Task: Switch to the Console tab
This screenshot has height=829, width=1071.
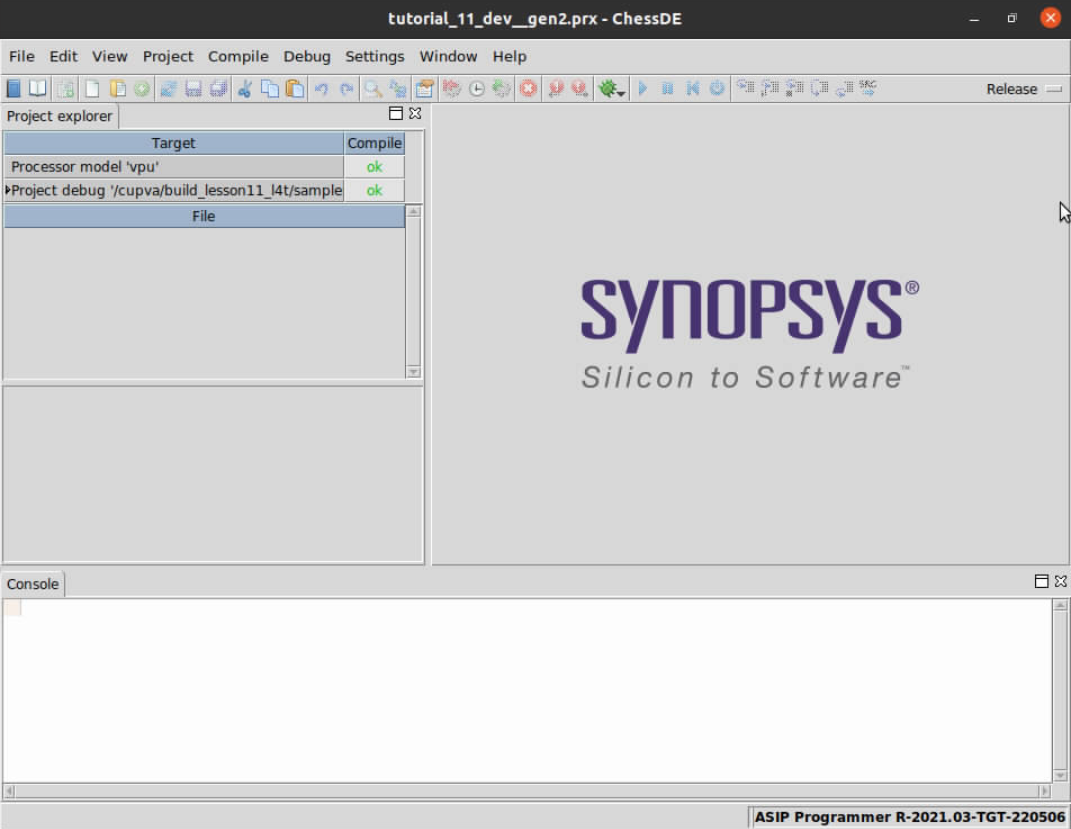Action: [33, 584]
